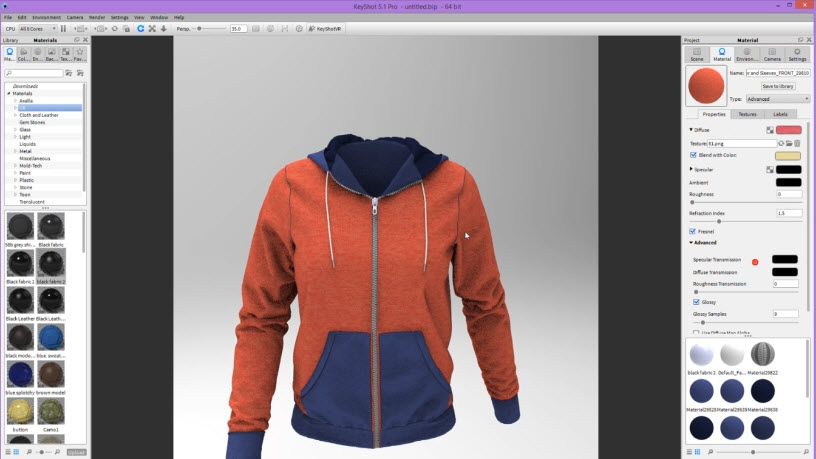Image resolution: width=816 pixels, height=459 pixels.
Task: Pause real-time rendering with the pause icon
Action: pyautogui.click(x=63, y=29)
